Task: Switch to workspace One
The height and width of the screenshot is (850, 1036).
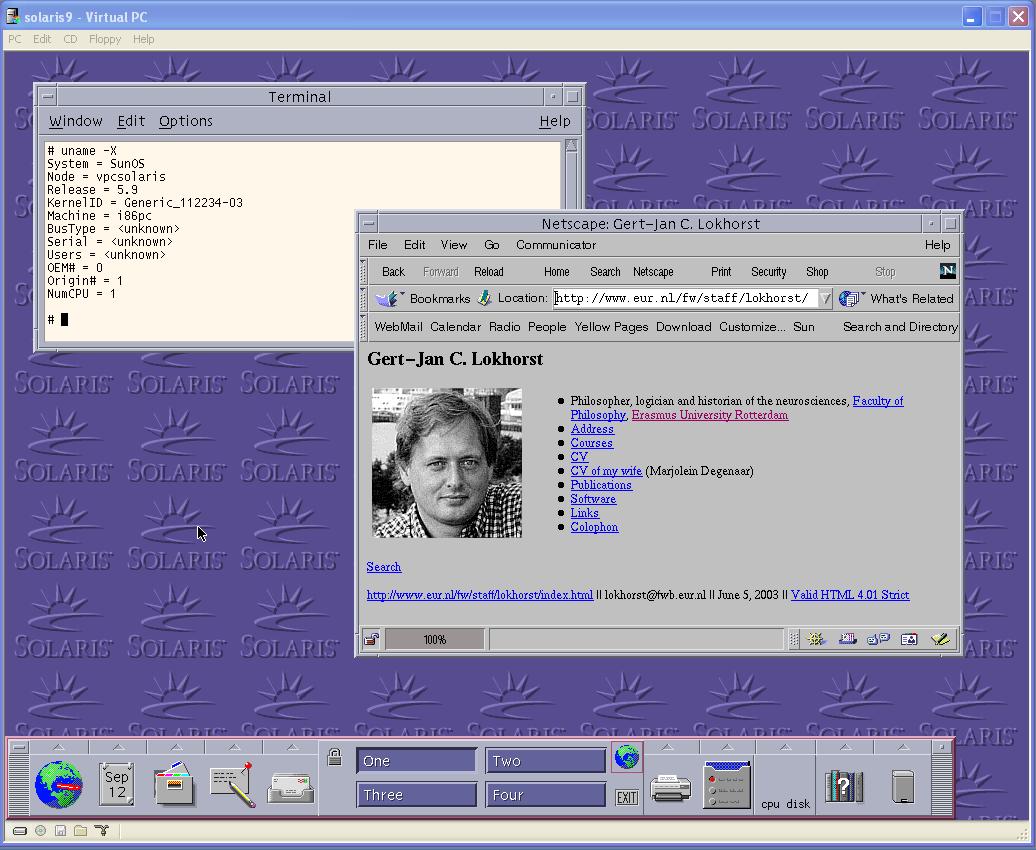Action: tap(416, 761)
